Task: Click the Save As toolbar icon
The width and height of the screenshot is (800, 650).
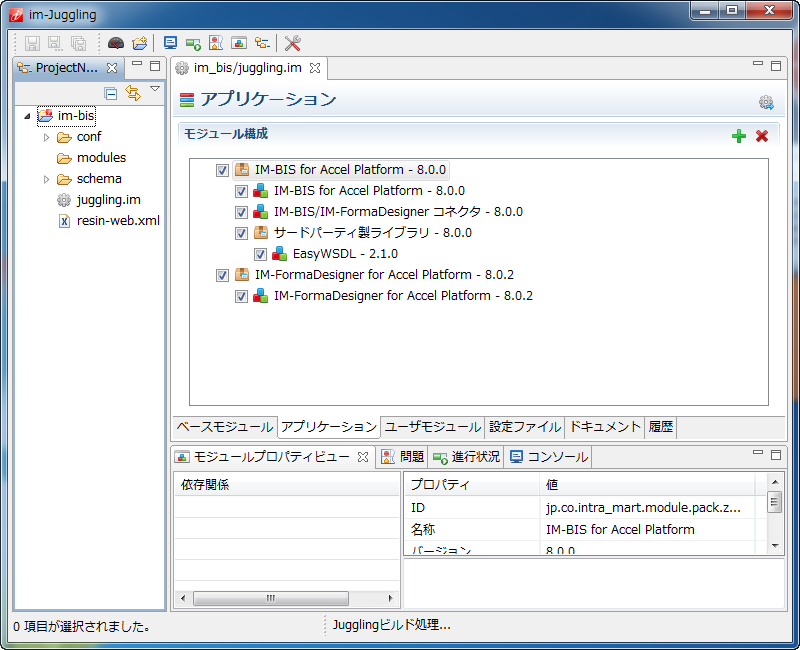Action: pos(55,43)
